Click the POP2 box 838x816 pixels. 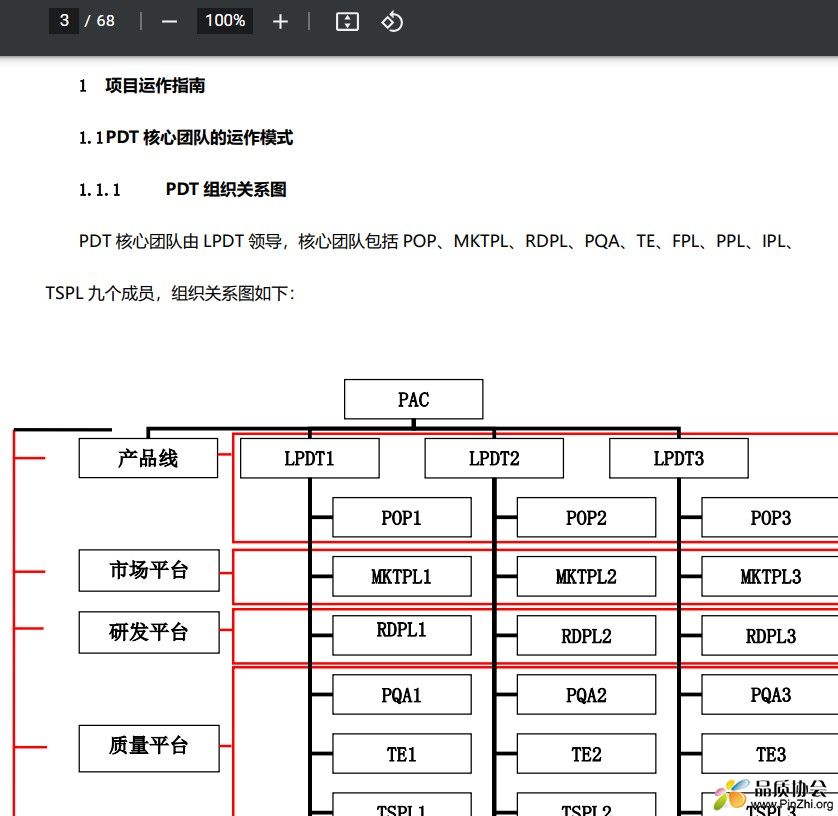click(x=586, y=517)
